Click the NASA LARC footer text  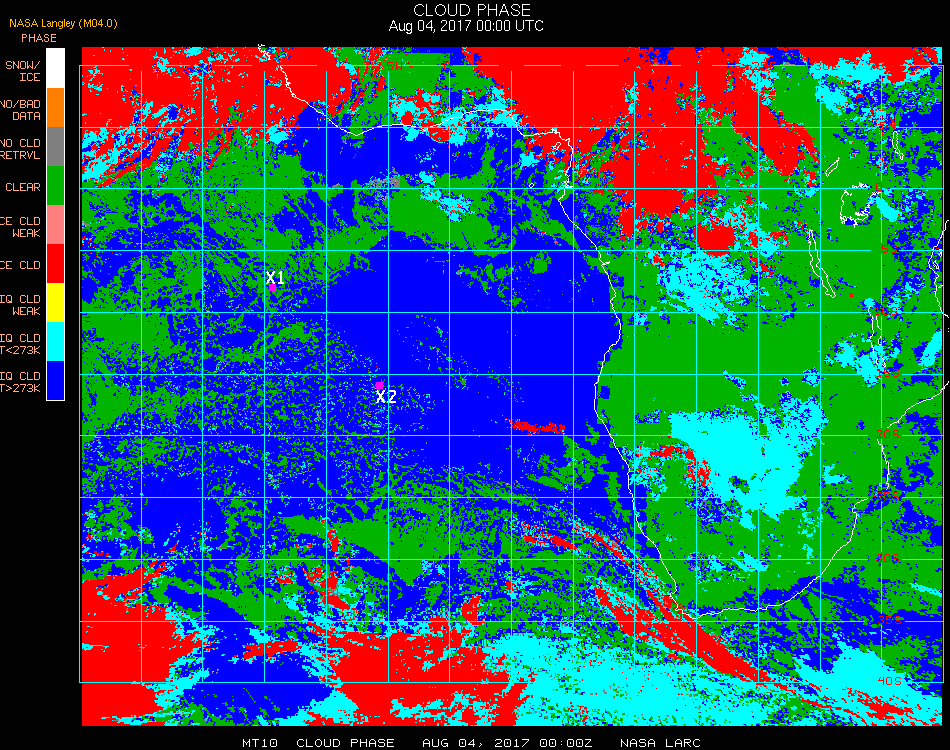(x=660, y=743)
